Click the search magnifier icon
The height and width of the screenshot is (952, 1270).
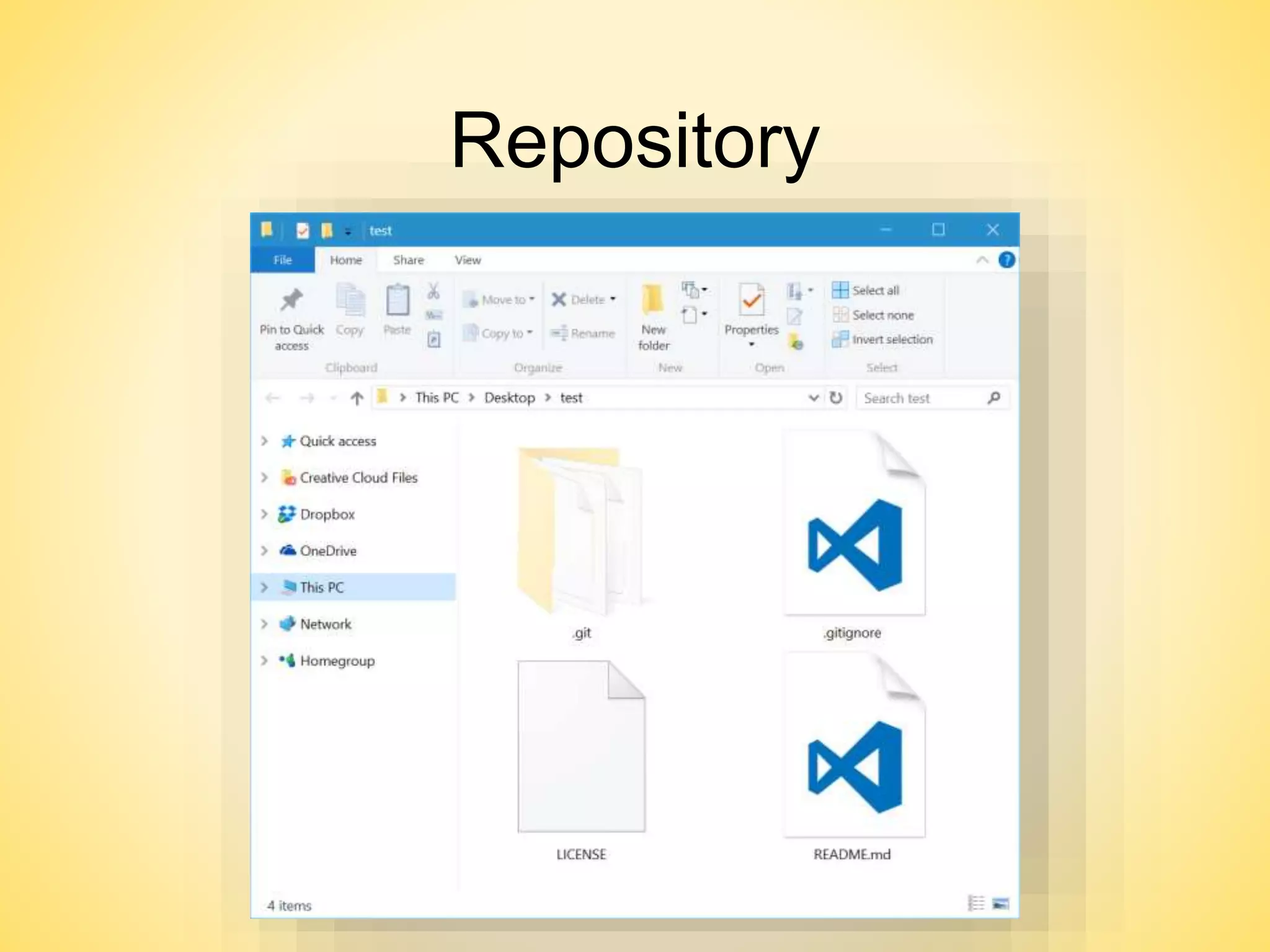click(x=994, y=398)
